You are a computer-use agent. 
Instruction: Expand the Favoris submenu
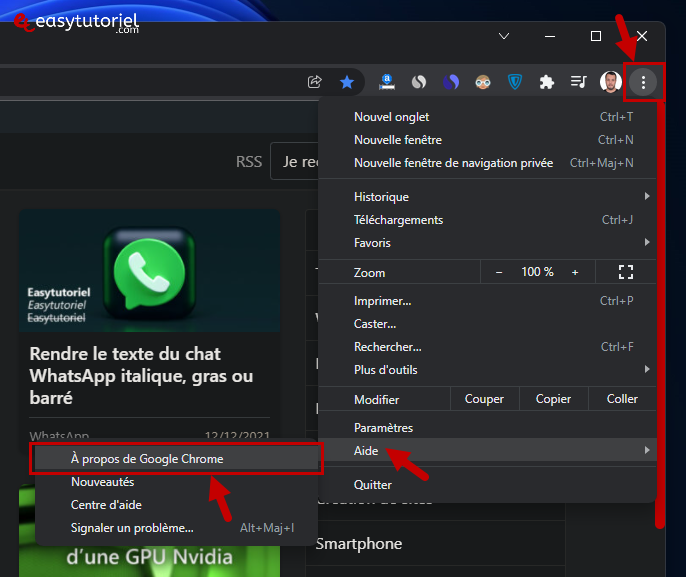tap(487, 243)
